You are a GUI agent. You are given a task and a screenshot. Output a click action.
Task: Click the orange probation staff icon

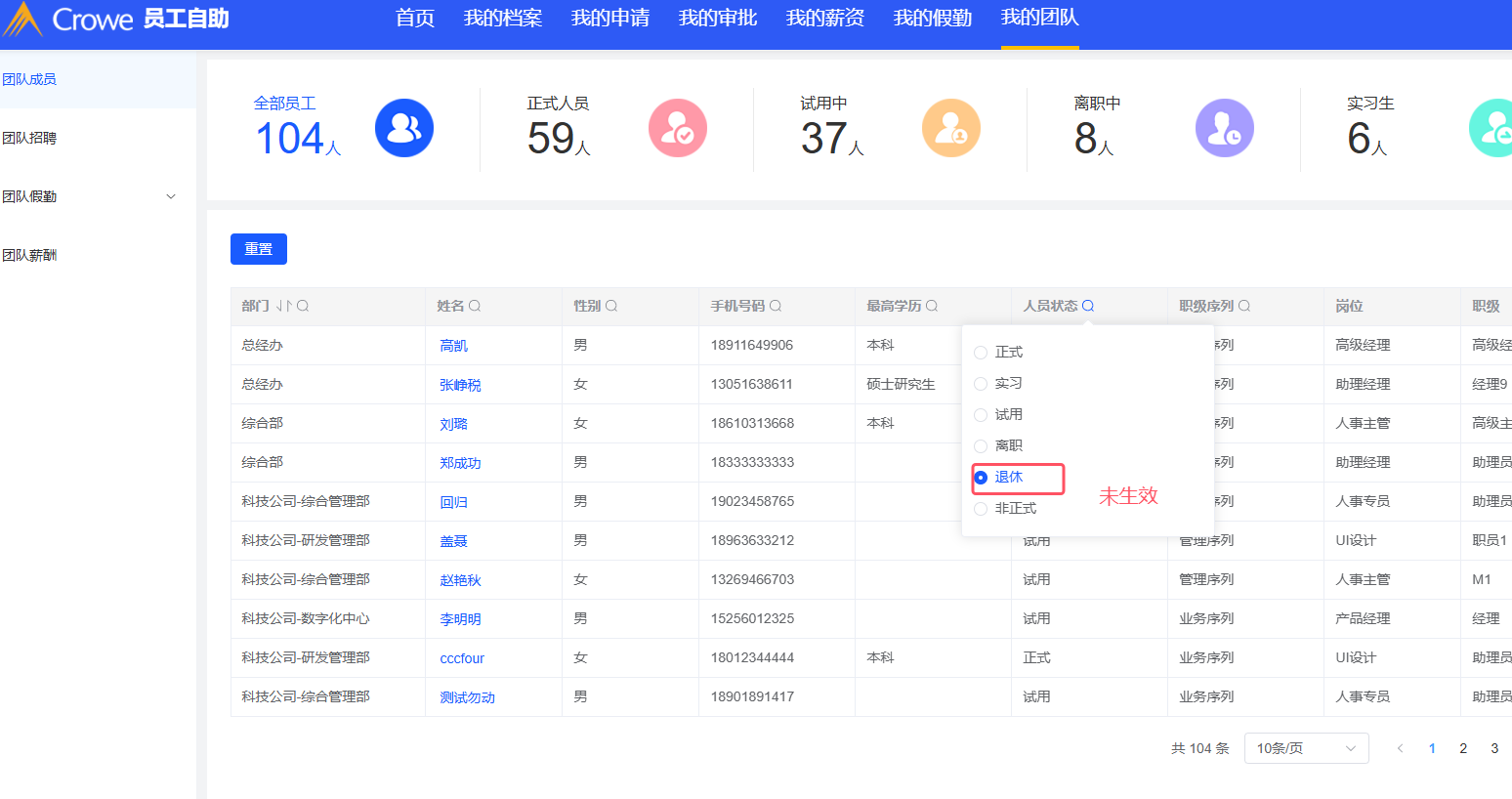coord(950,128)
